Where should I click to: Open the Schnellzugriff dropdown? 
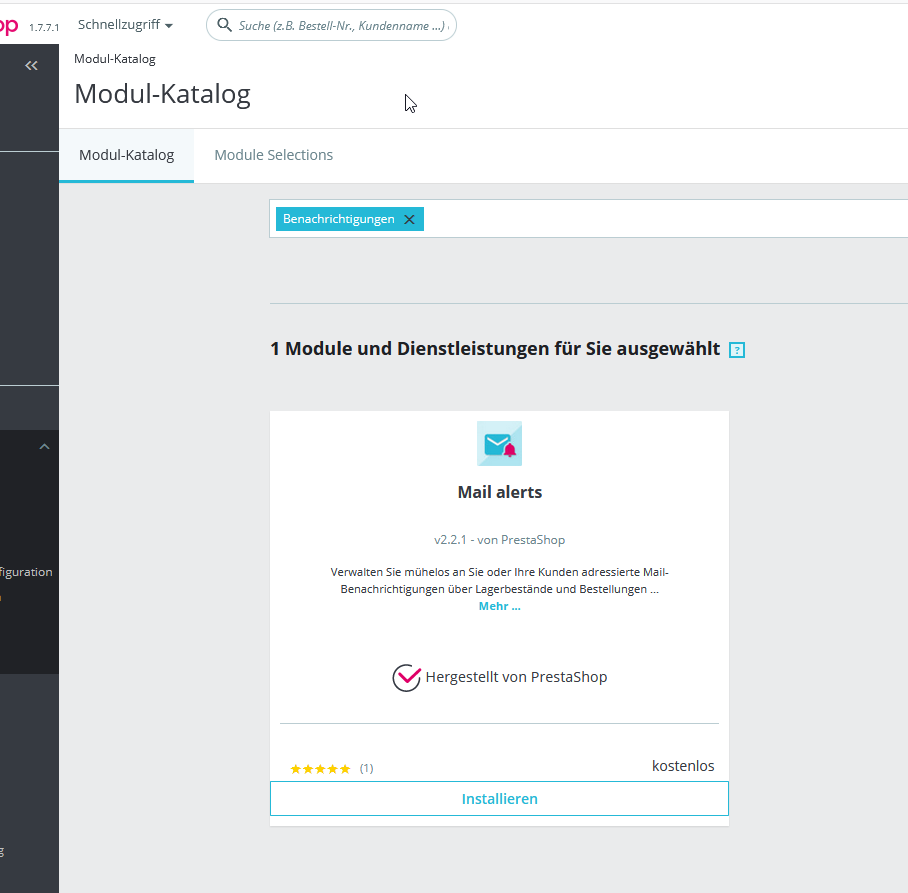(125, 25)
